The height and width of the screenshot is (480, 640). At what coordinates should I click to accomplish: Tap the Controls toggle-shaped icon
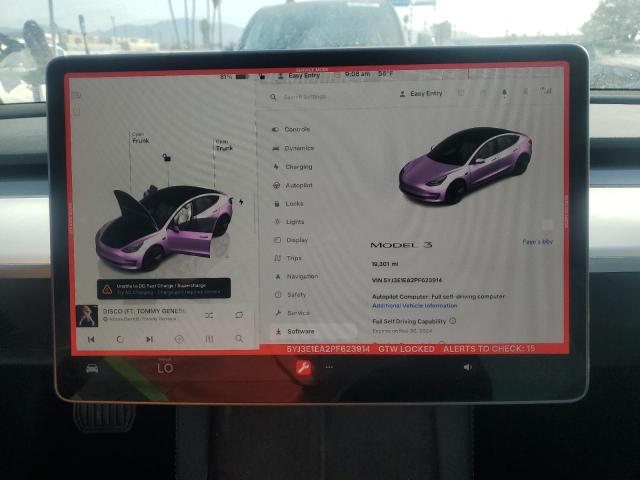(275, 129)
